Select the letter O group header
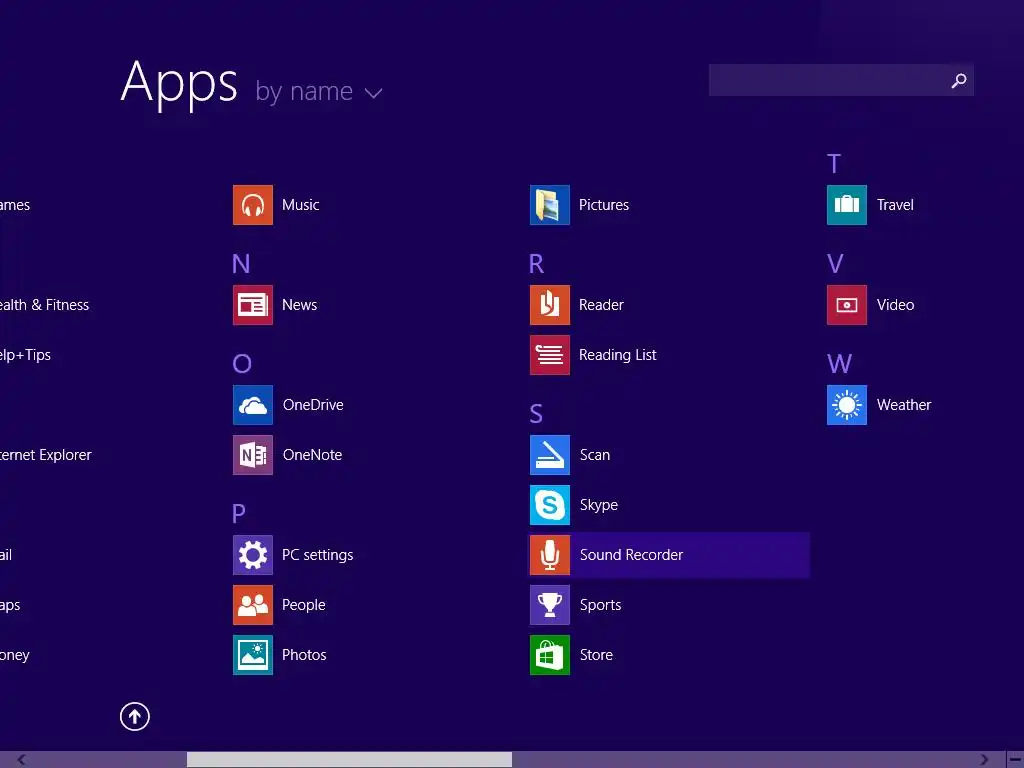The height and width of the screenshot is (768, 1024). pos(242,364)
